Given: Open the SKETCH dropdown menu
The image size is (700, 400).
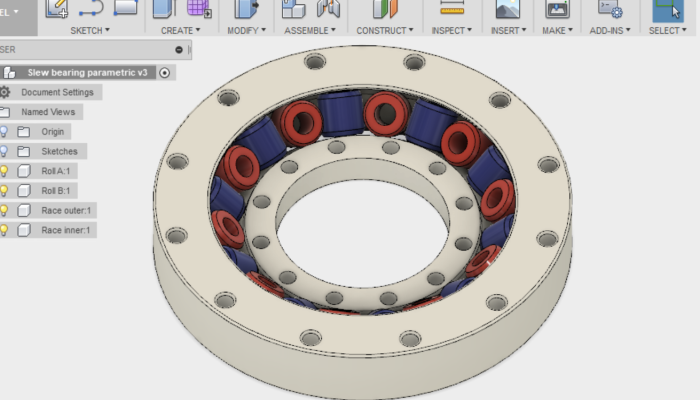Looking at the screenshot, I should tap(90, 30).
